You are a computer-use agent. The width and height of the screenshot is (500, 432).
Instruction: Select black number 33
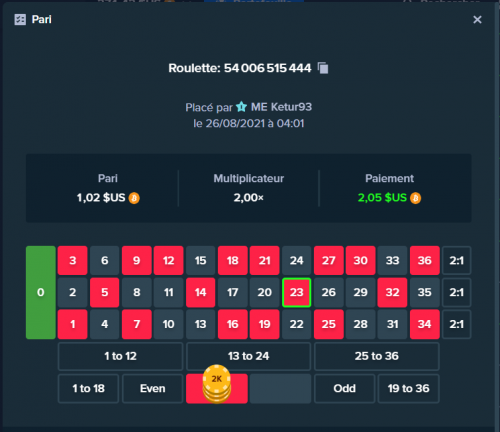pyautogui.click(x=392, y=260)
